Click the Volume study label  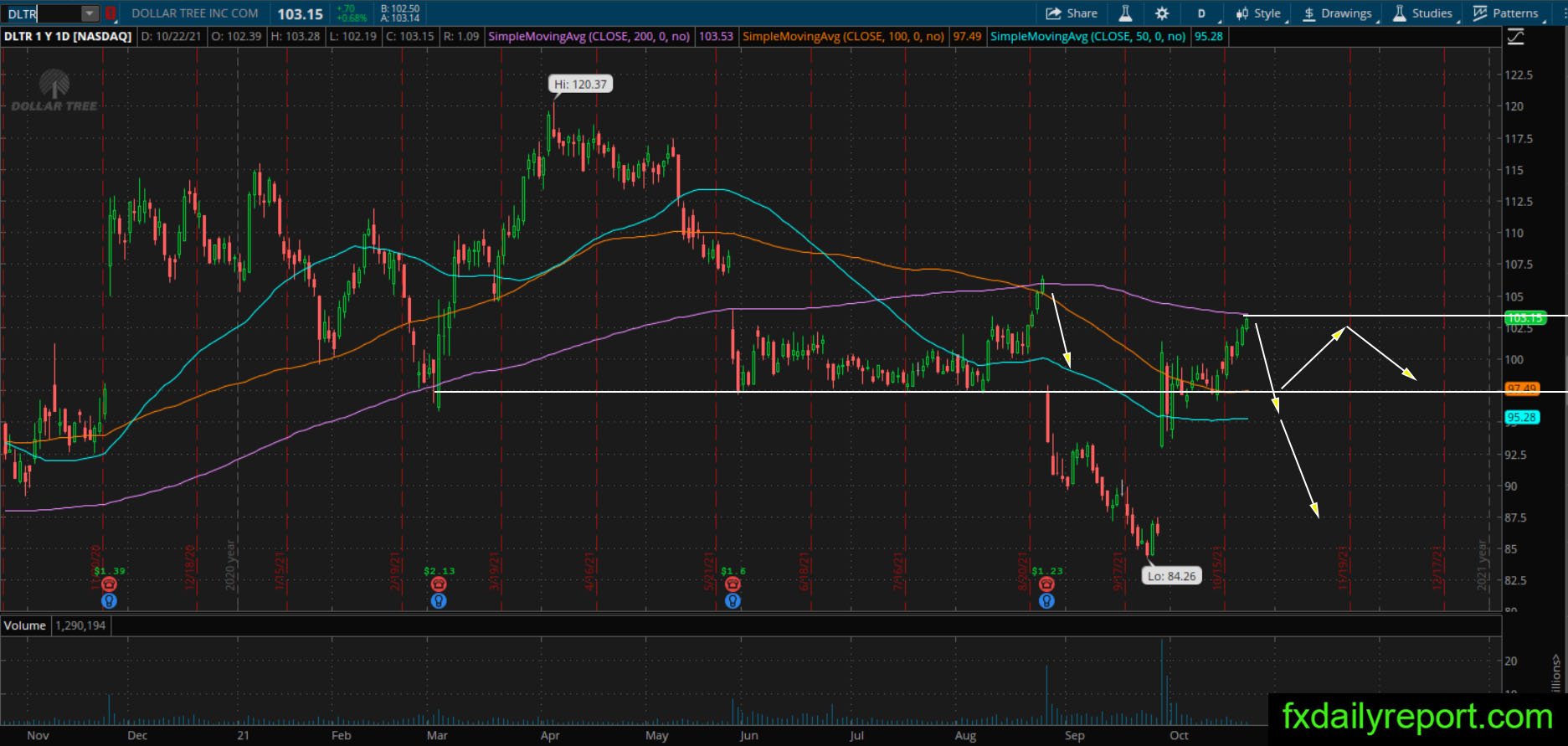coord(25,625)
